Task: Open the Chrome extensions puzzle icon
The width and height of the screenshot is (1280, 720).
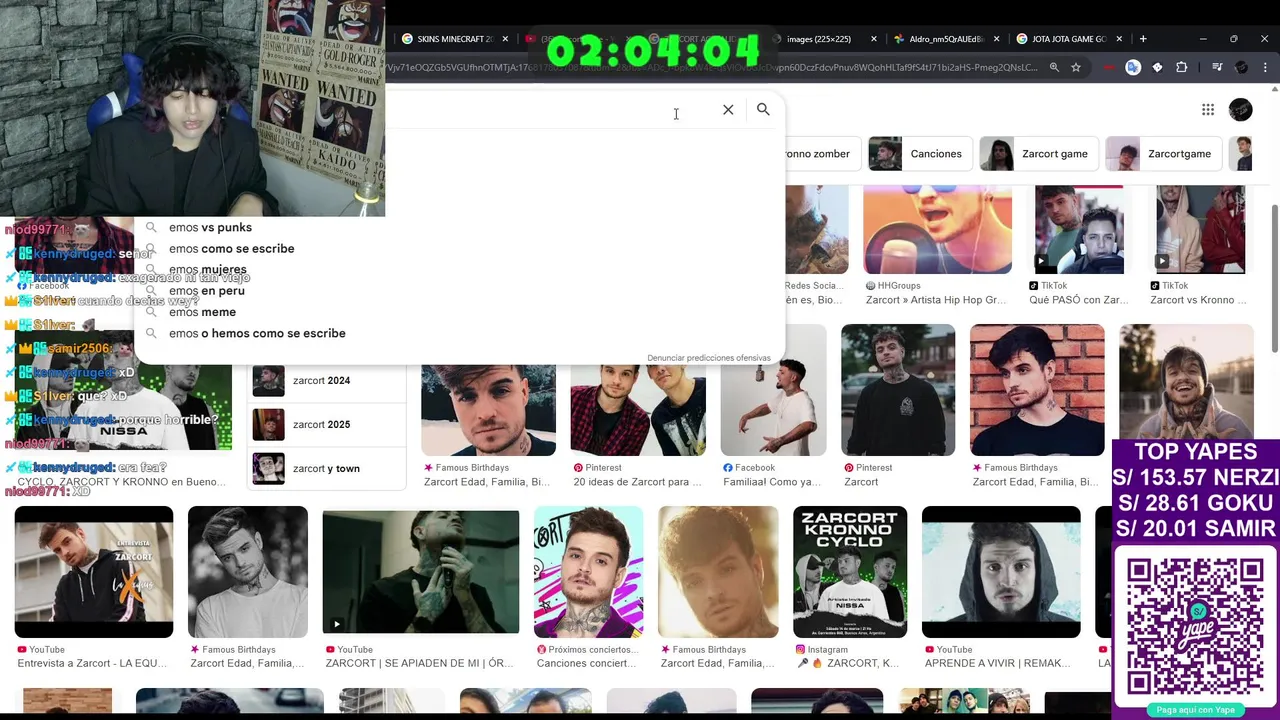Action: [1182, 67]
